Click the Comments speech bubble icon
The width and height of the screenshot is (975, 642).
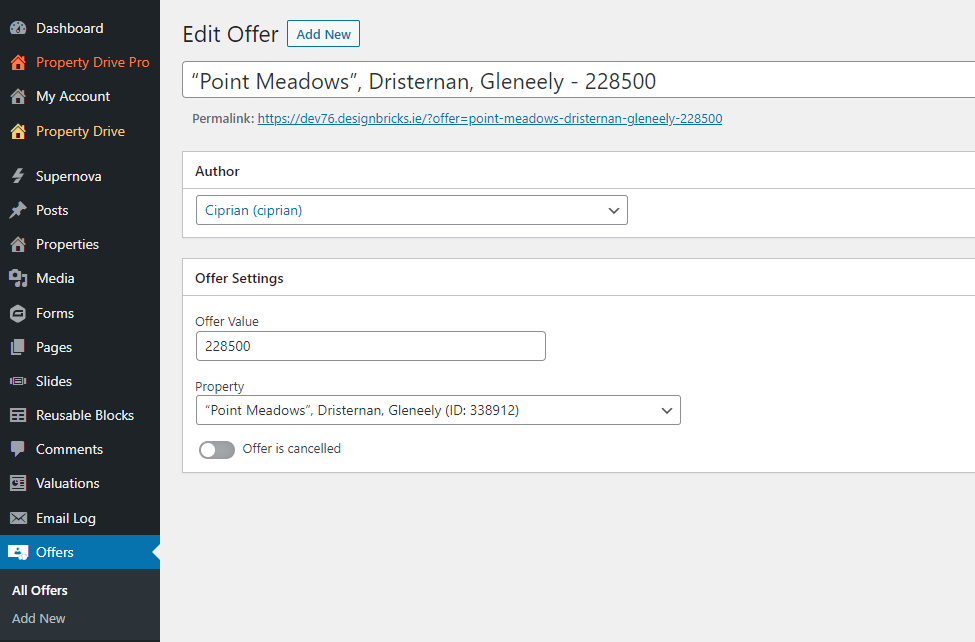point(18,450)
